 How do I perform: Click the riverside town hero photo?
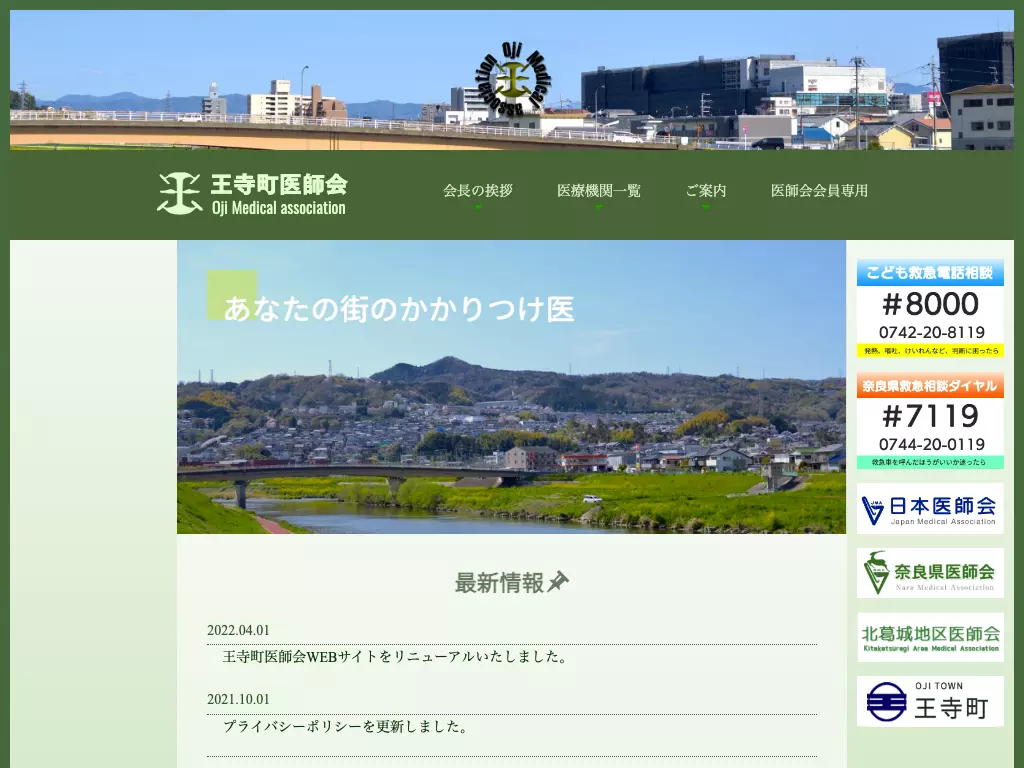(x=511, y=387)
